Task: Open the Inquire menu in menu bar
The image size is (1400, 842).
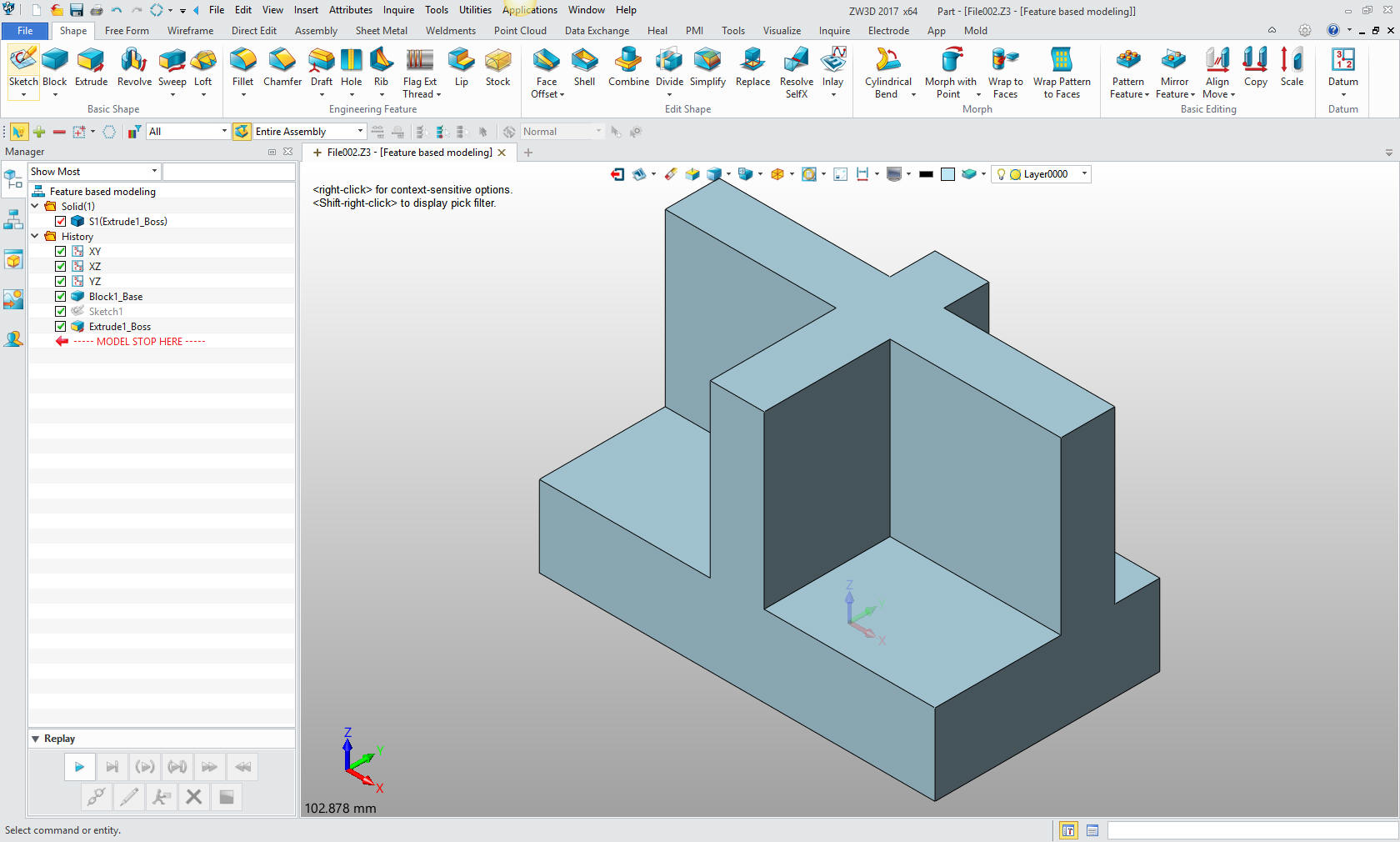Action: point(398,10)
